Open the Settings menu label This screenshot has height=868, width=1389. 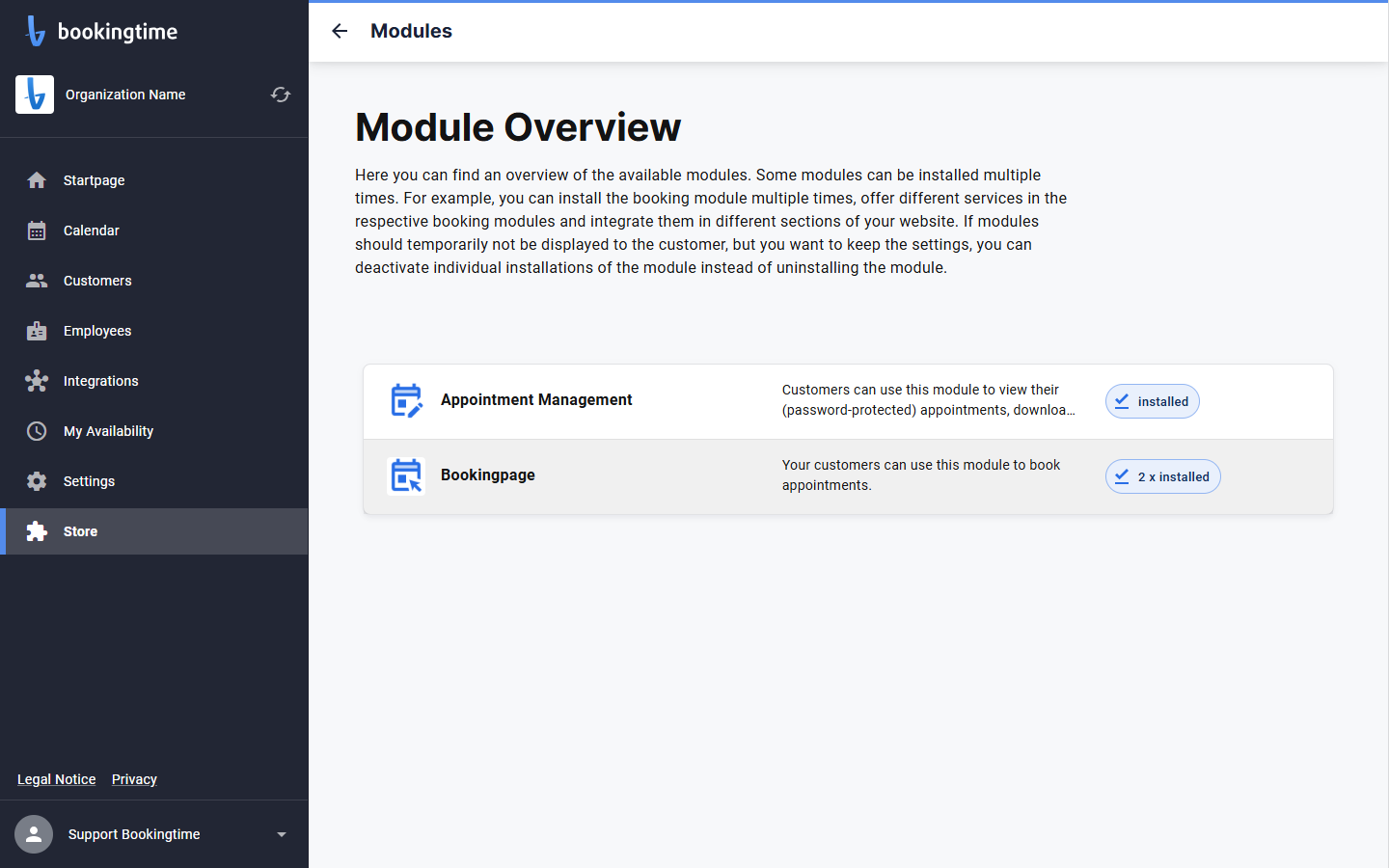(89, 481)
